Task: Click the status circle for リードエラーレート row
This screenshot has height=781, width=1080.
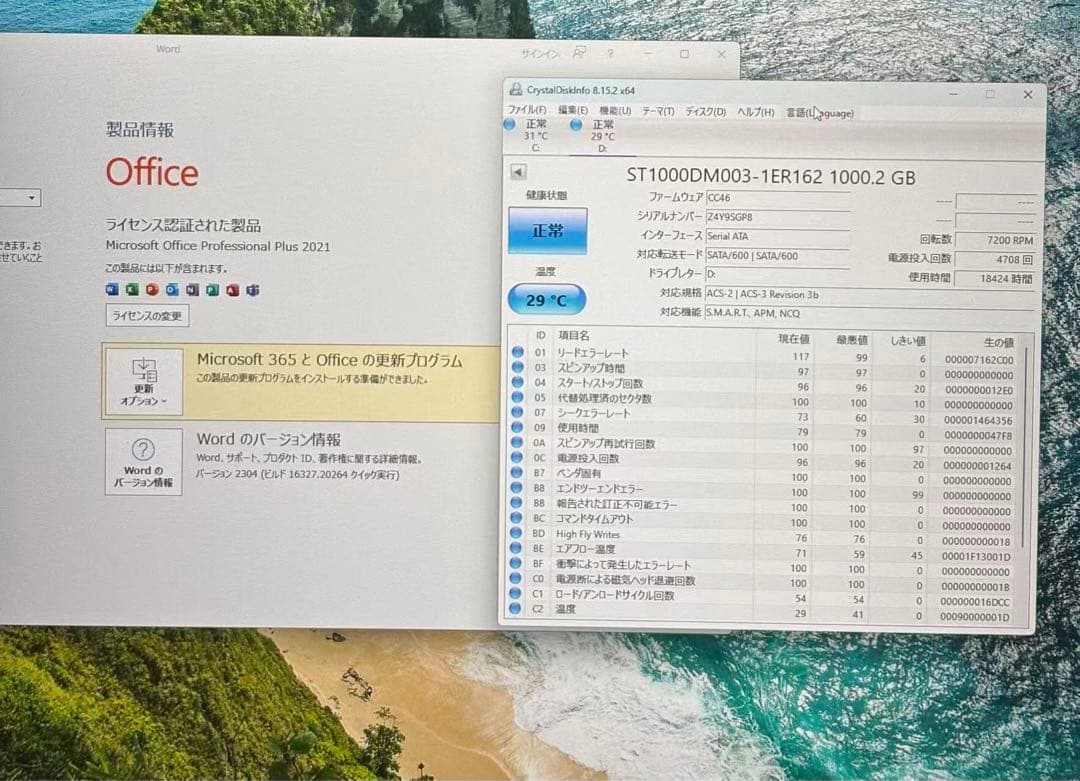Action: 517,352
